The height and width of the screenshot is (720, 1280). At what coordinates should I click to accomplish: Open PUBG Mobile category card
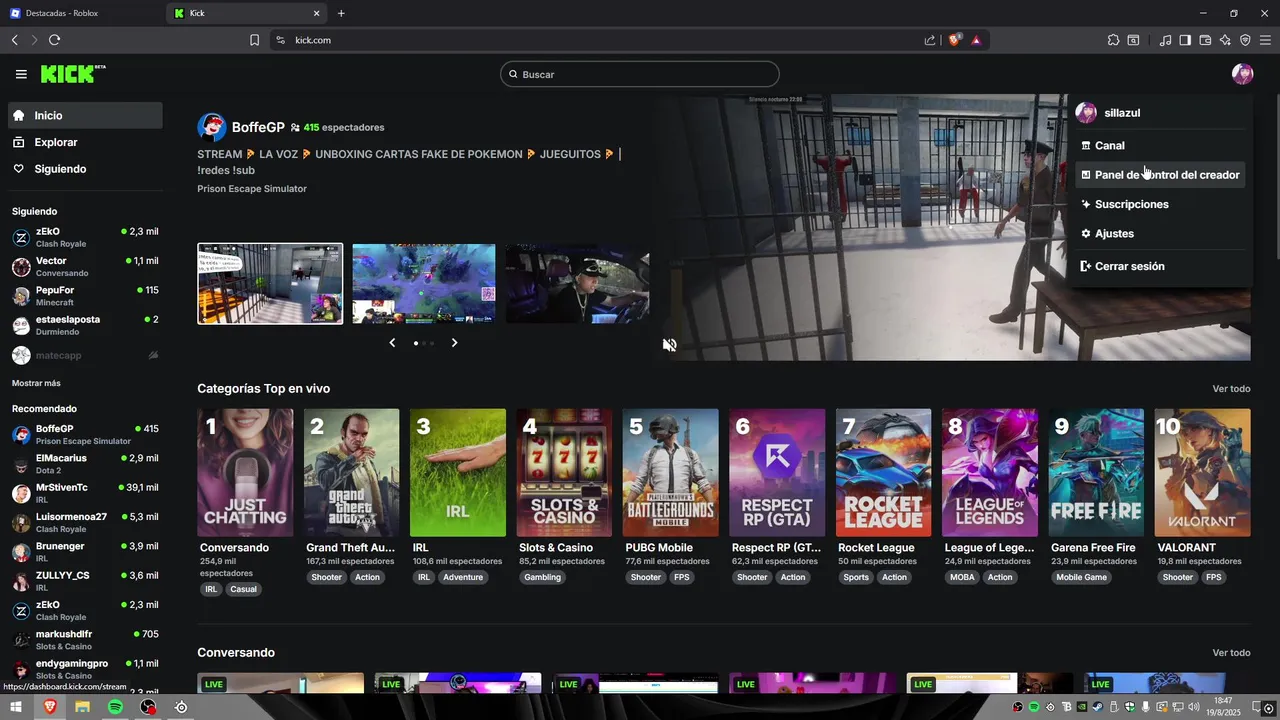[671, 473]
